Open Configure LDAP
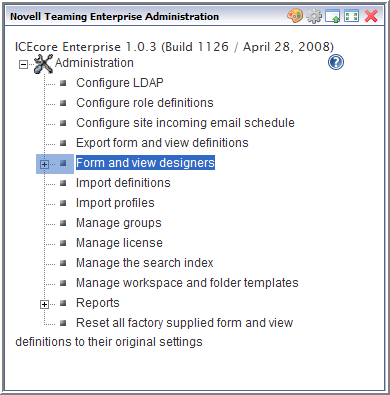This screenshot has height=395, width=390. (120, 83)
